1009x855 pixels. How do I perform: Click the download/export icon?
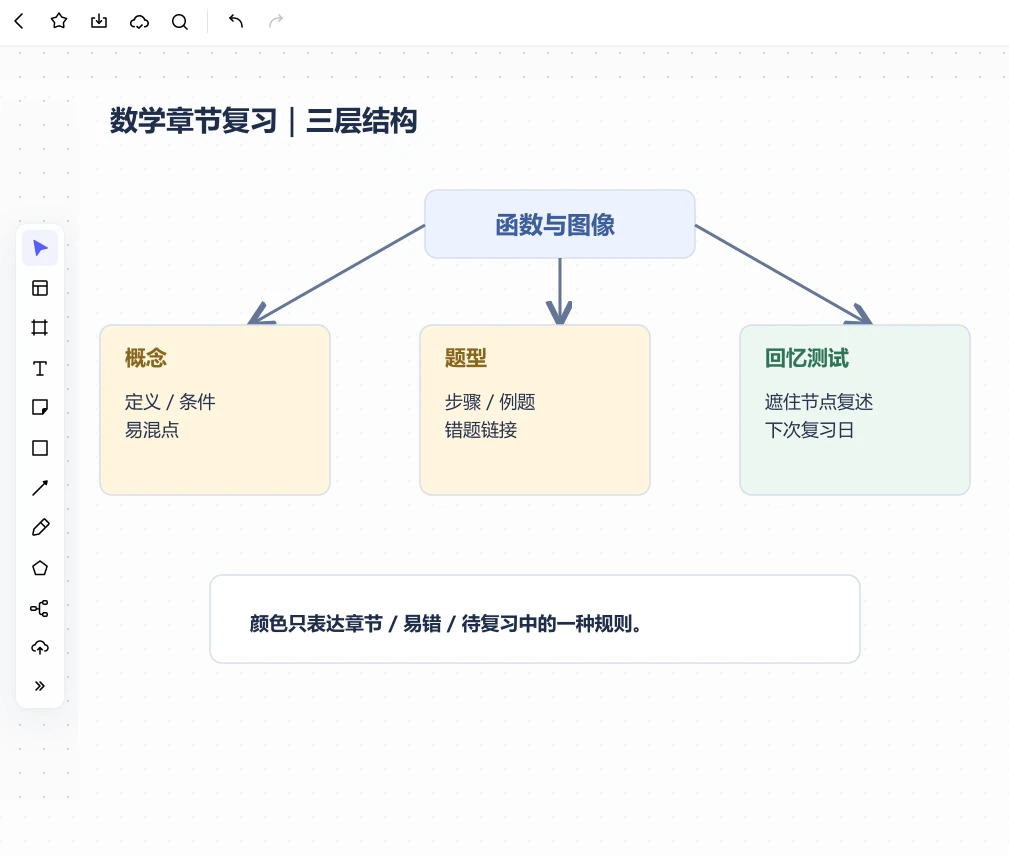point(99,21)
